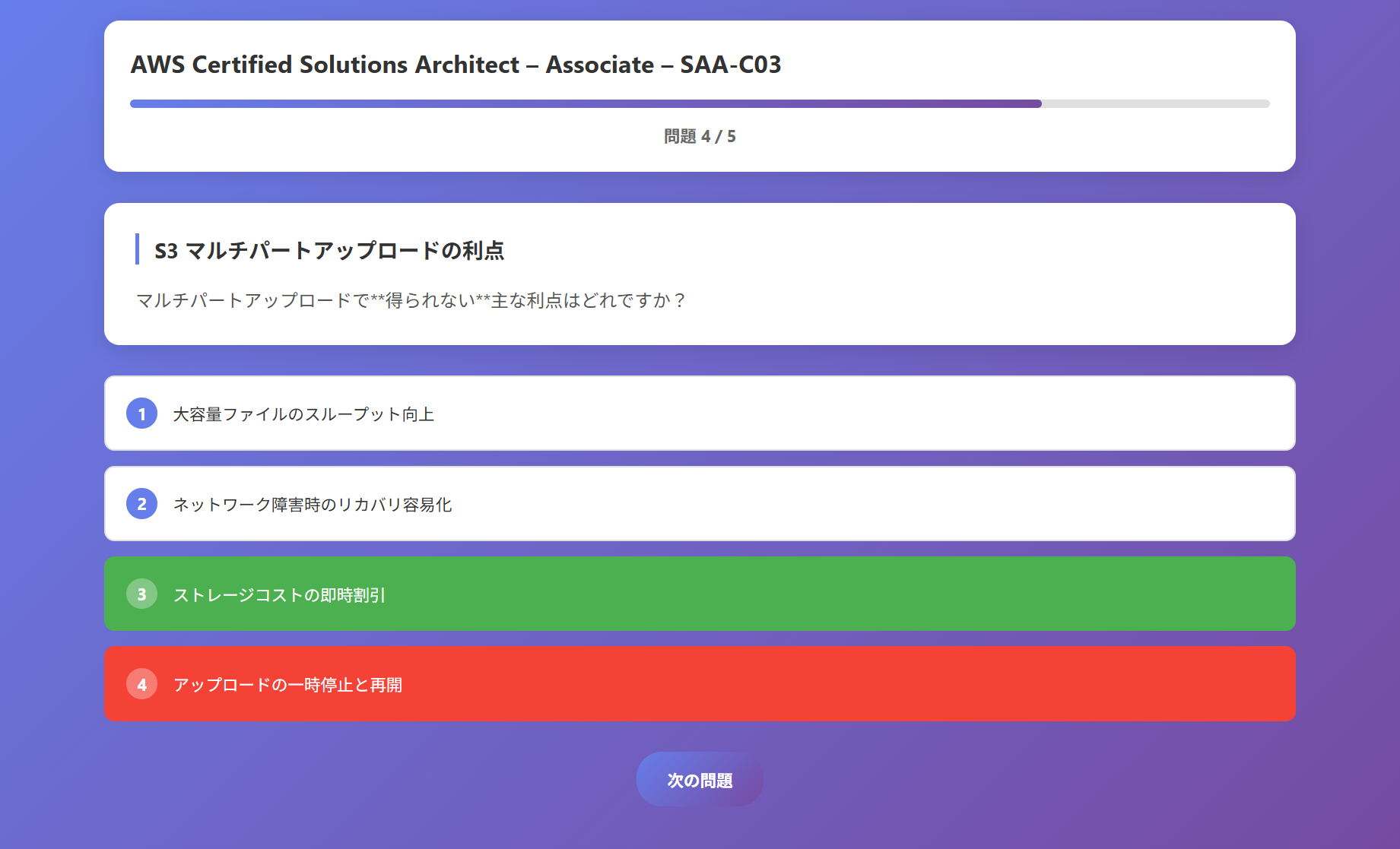Image resolution: width=1400 pixels, height=849 pixels.
Task: Click red answer アップロードの一時停止と再開
Action: click(700, 684)
